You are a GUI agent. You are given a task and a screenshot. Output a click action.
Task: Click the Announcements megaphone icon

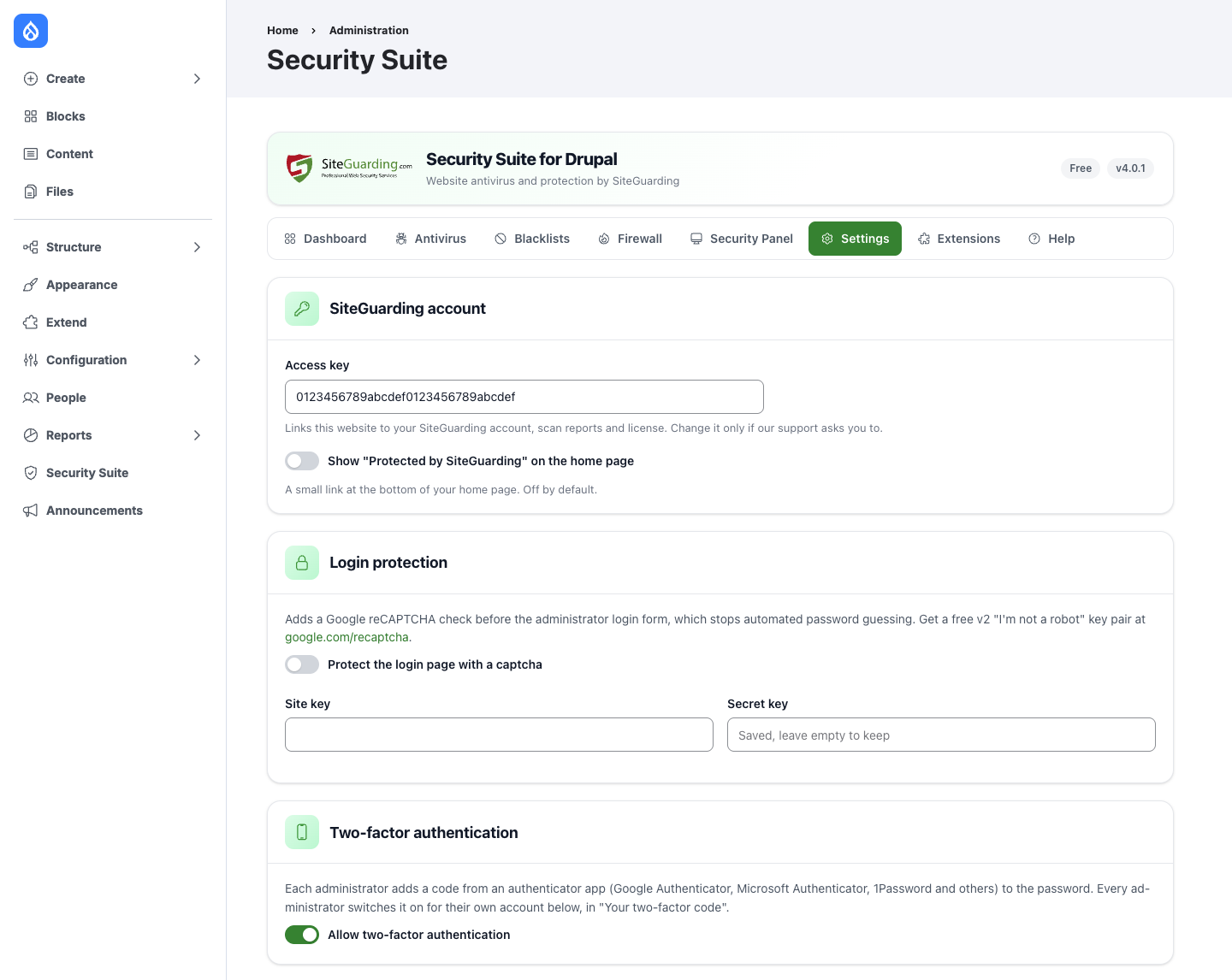point(31,511)
